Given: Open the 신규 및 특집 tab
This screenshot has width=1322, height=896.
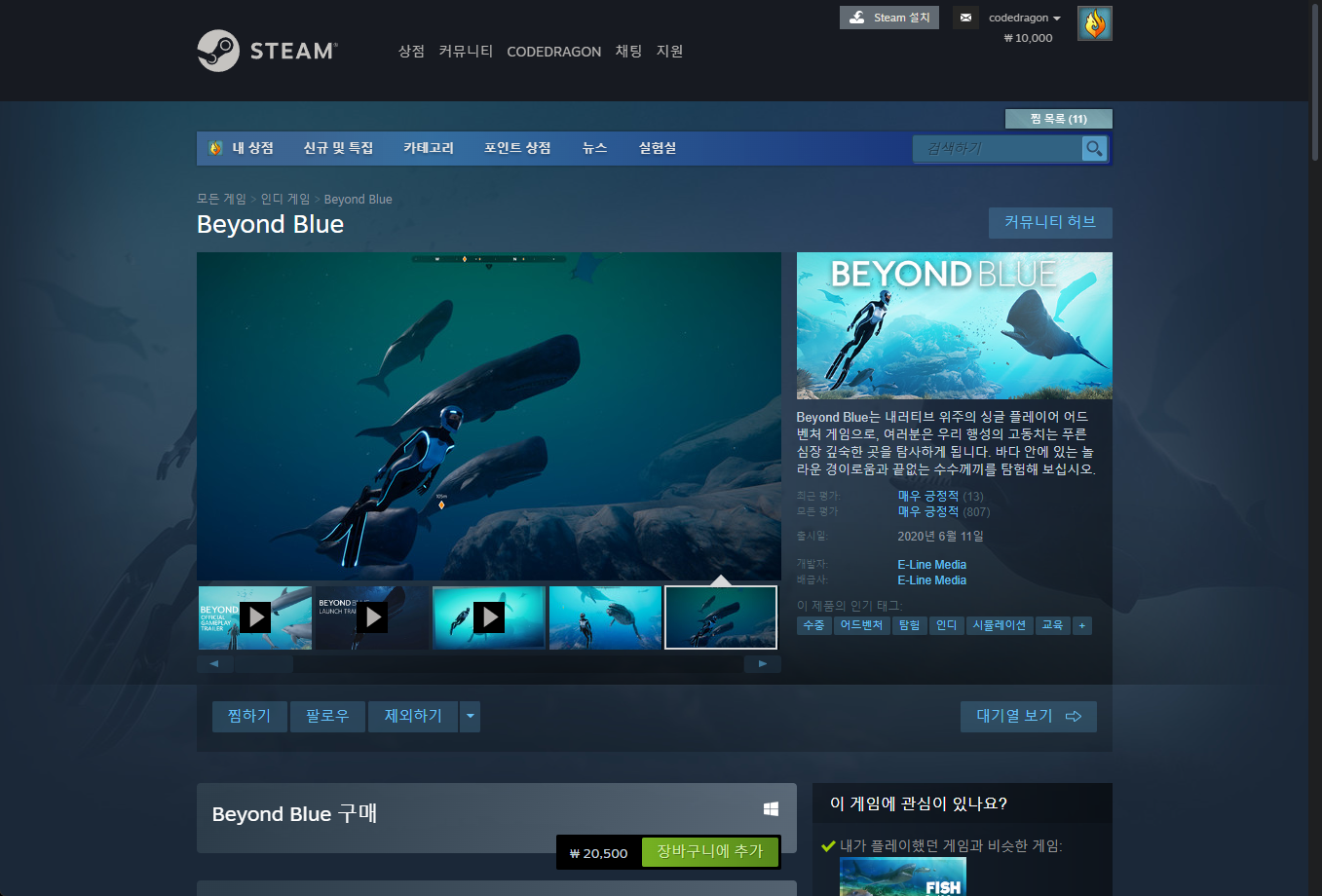Looking at the screenshot, I should tap(338, 148).
